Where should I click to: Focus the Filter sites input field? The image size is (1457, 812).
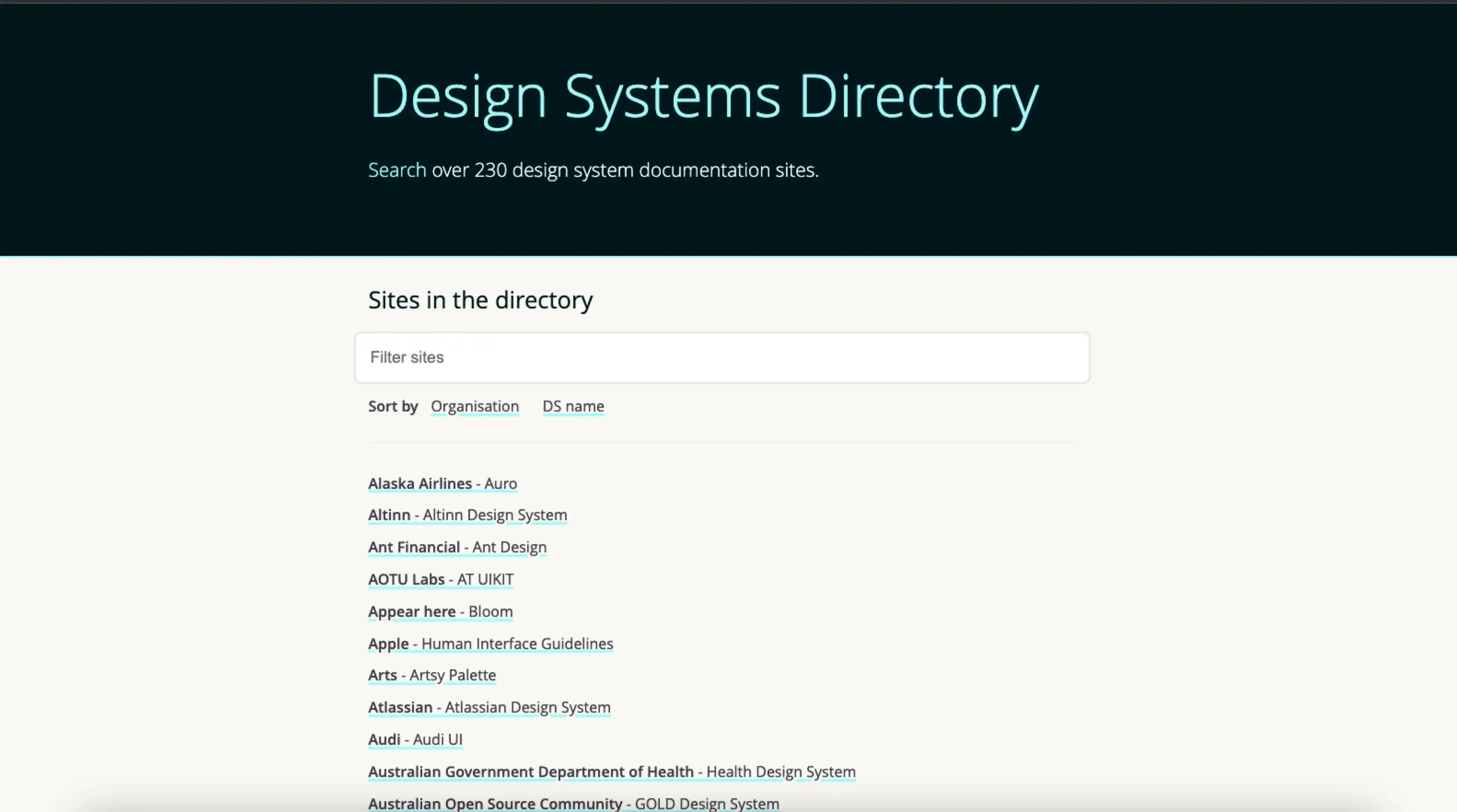click(x=722, y=357)
